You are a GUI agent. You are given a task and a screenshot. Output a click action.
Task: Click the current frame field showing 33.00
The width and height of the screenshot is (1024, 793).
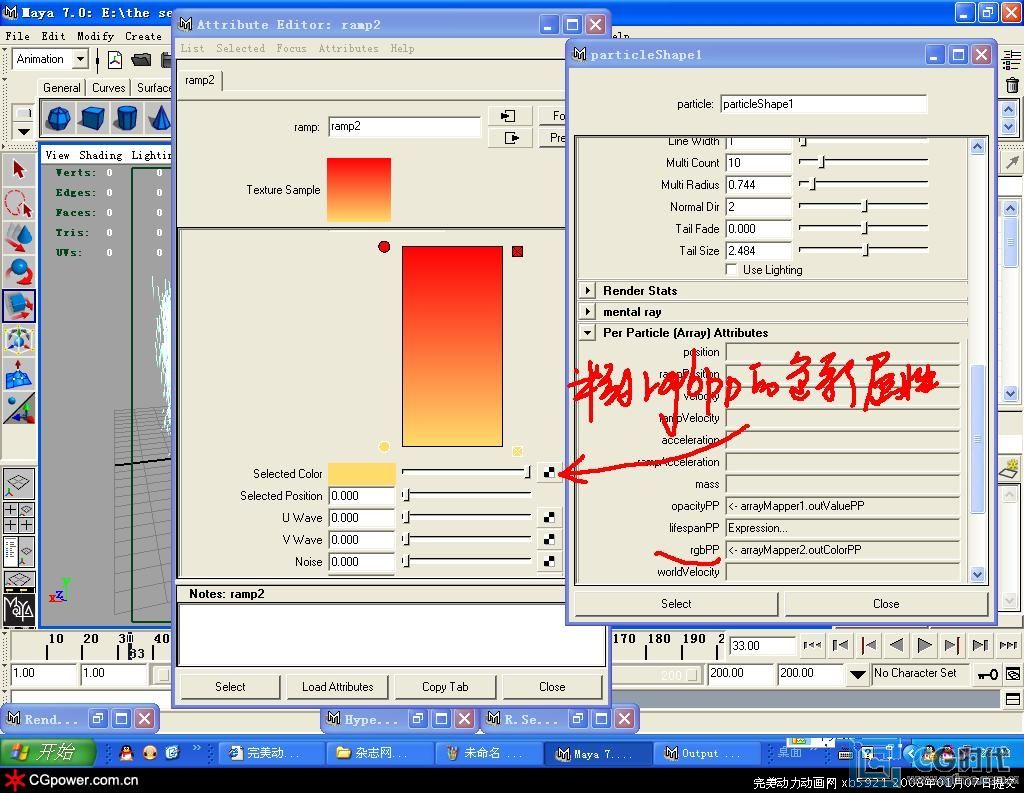[x=761, y=645]
